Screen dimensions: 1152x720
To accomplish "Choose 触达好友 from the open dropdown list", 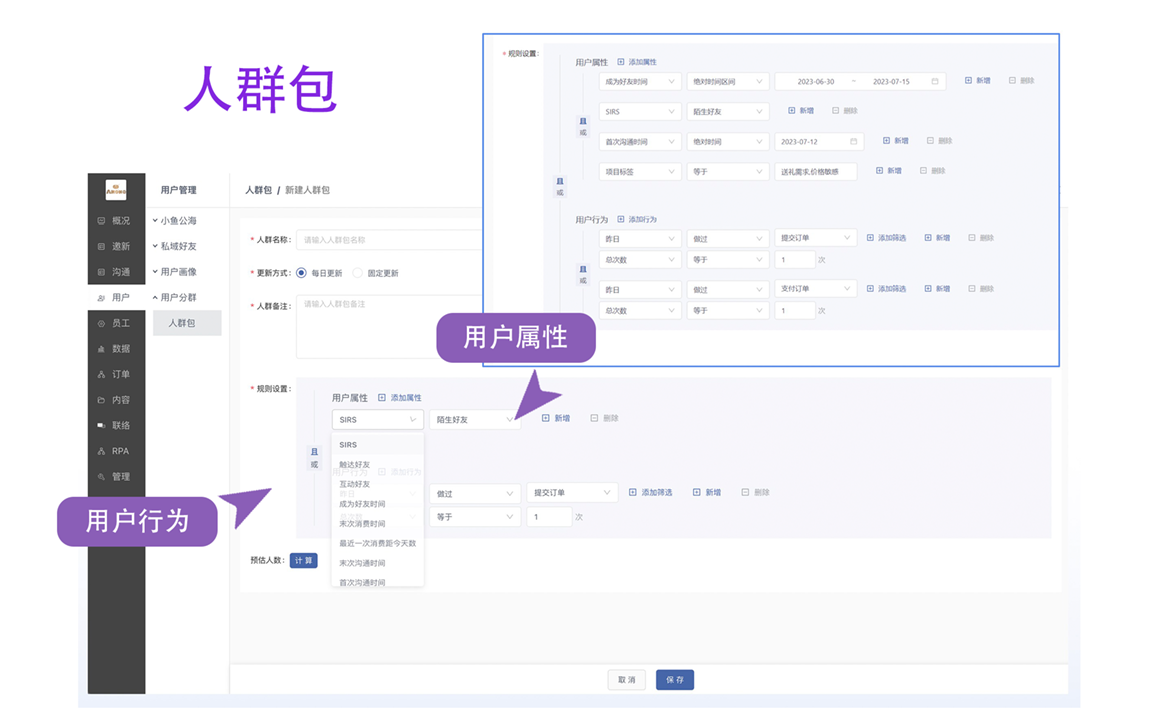I will (355, 465).
